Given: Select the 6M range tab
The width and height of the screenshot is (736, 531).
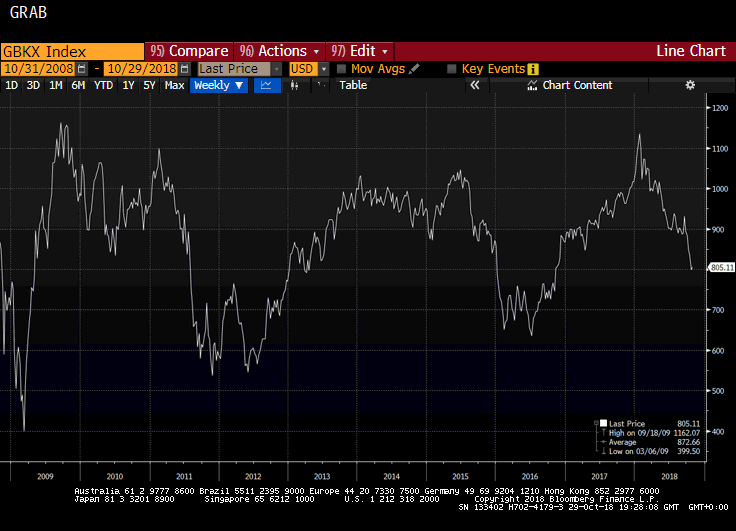Looking at the screenshot, I should click(x=78, y=85).
